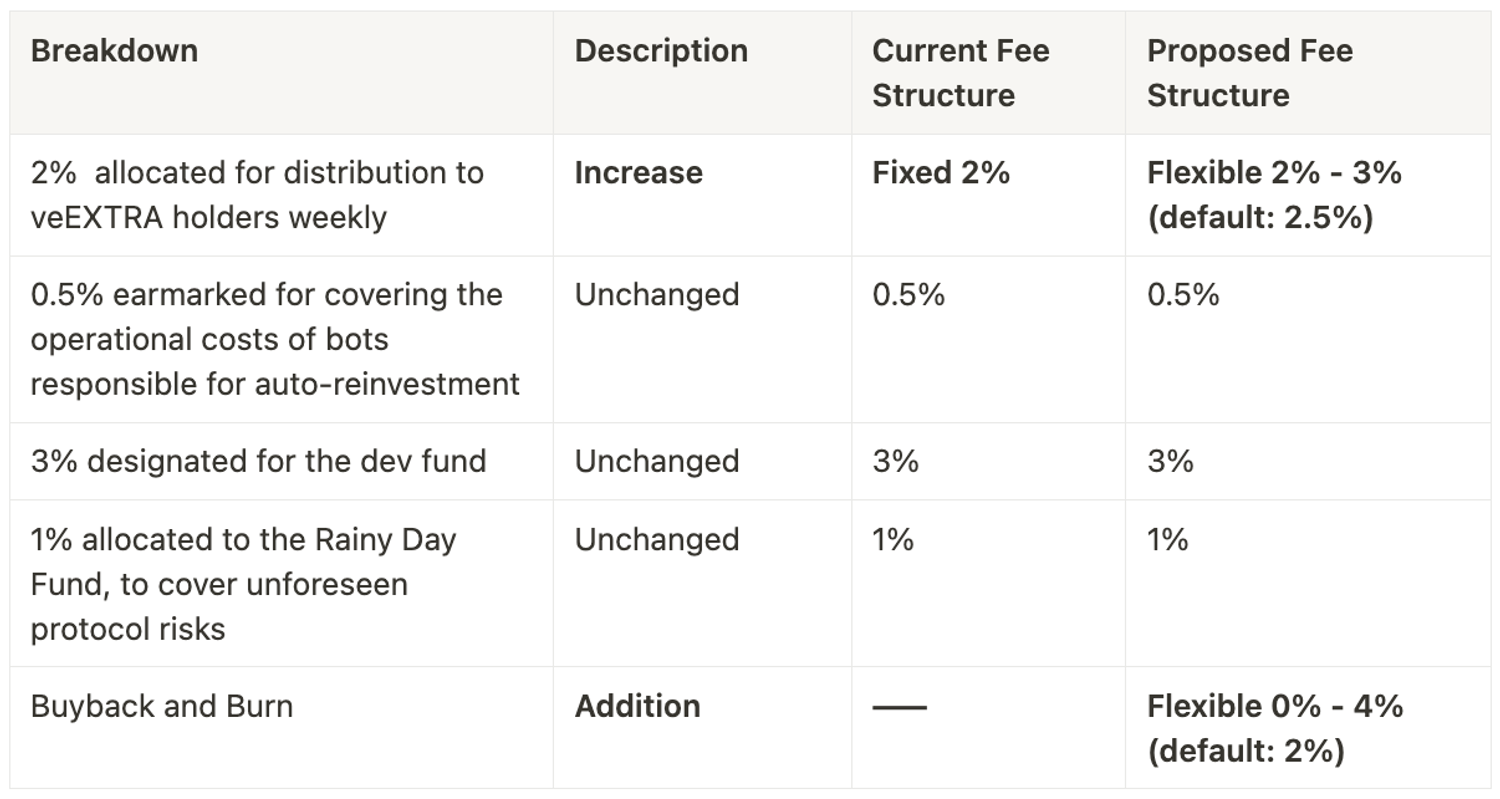The width and height of the screenshot is (1500, 799).
Task: Select the Flexible 0% - 4% cell
Action: (1274, 727)
